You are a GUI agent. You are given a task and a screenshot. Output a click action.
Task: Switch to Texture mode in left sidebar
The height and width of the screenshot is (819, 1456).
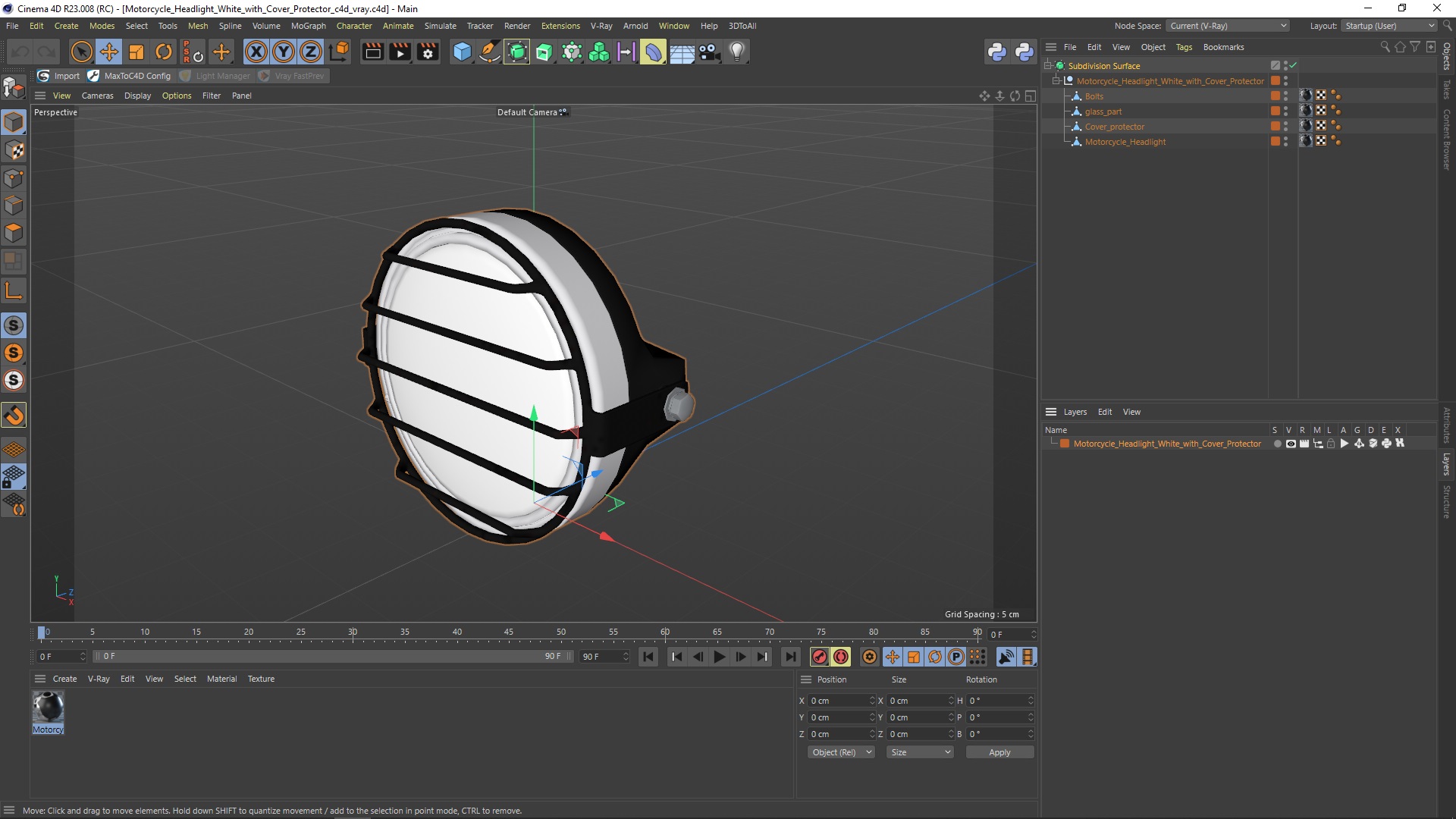coord(14,150)
